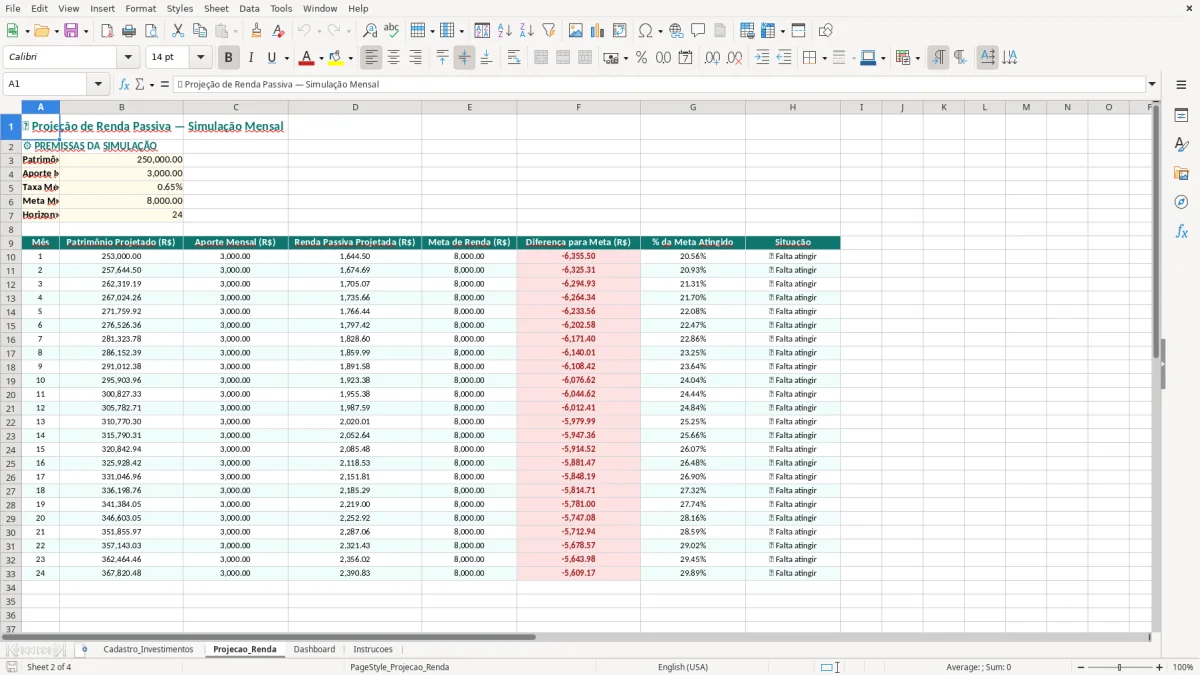This screenshot has width=1200, height=675.
Task: Click the AutoFilter funnel icon
Action: coord(548,31)
